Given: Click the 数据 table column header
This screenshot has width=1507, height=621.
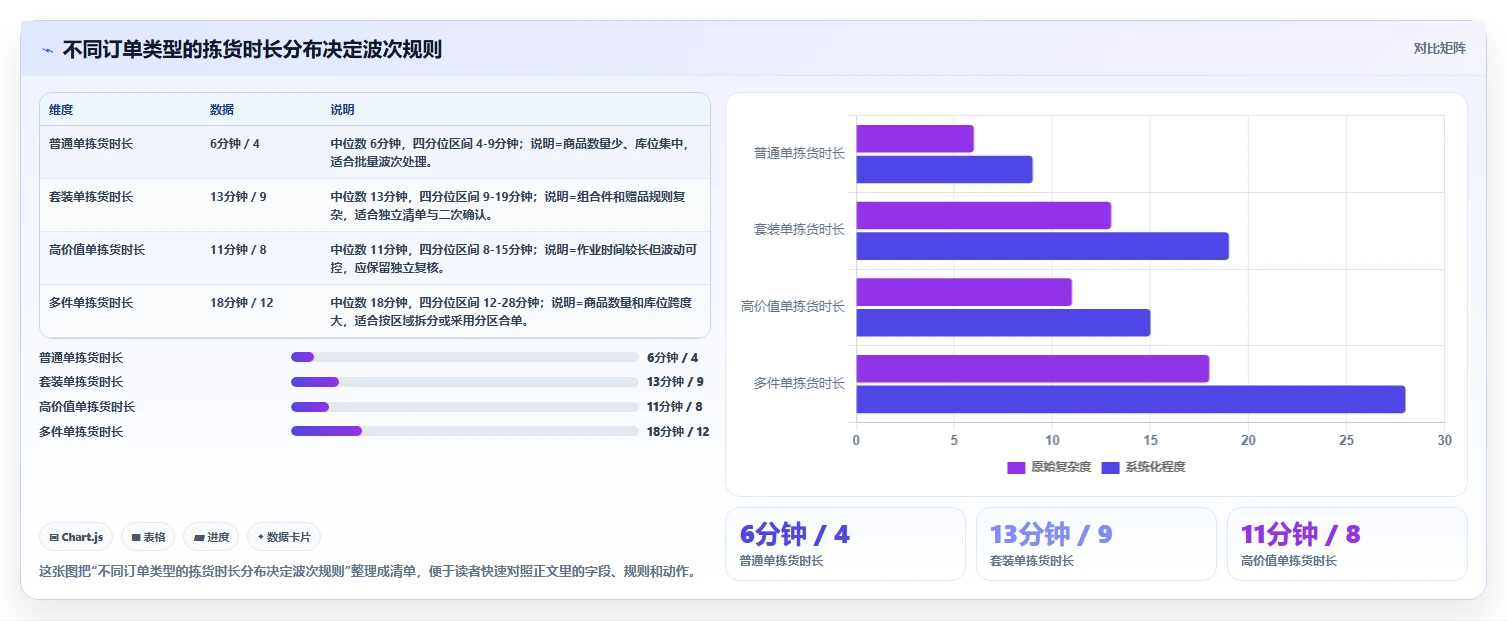Looking at the screenshot, I should [222, 110].
